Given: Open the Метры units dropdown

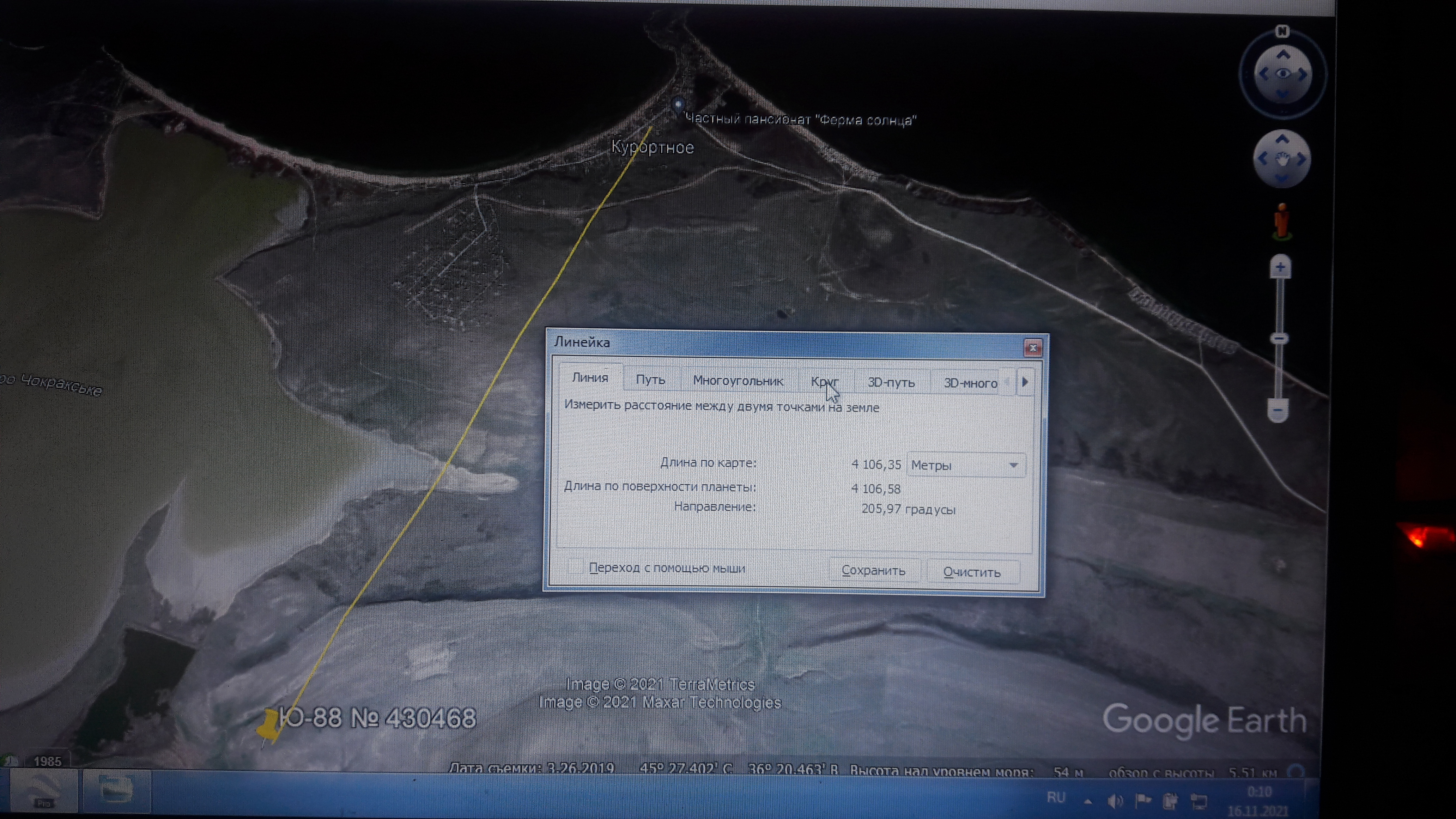Looking at the screenshot, I should [x=966, y=465].
